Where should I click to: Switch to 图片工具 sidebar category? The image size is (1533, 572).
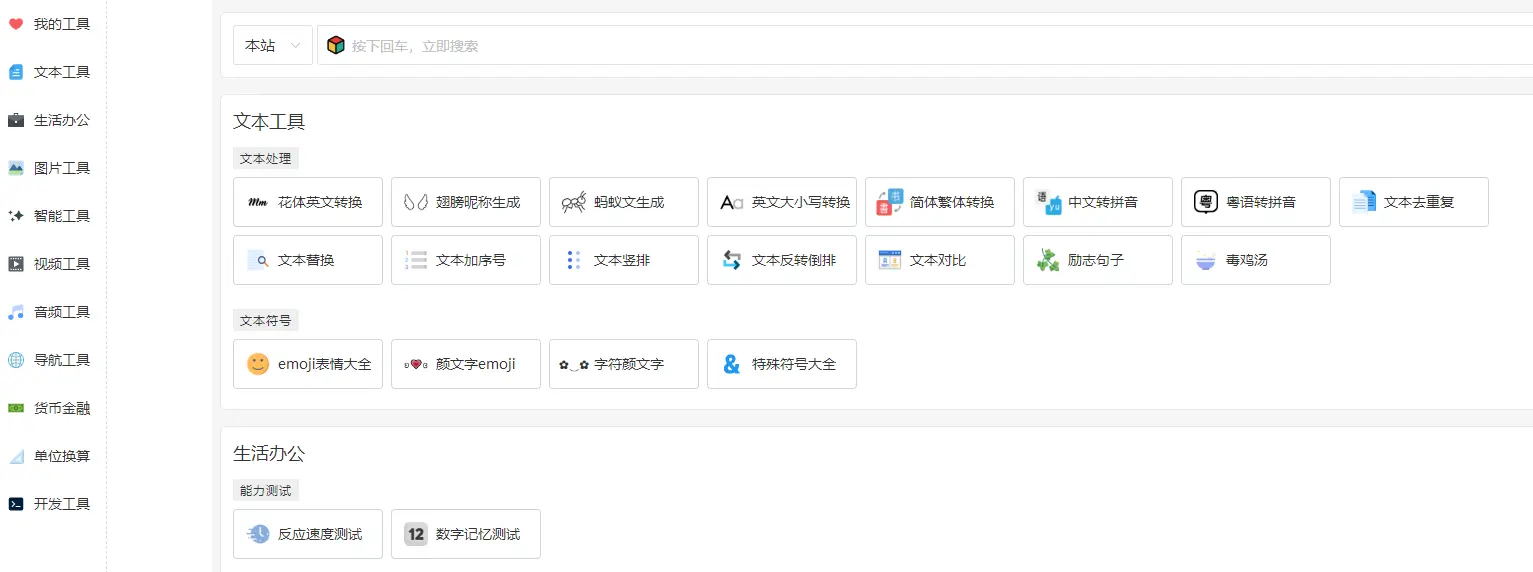coord(62,168)
